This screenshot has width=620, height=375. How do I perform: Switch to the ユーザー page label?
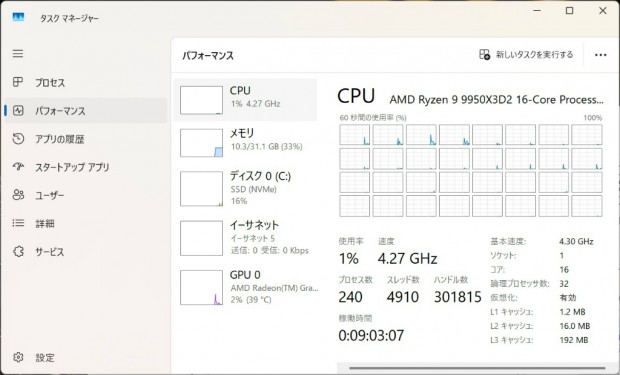click(x=49, y=195)
